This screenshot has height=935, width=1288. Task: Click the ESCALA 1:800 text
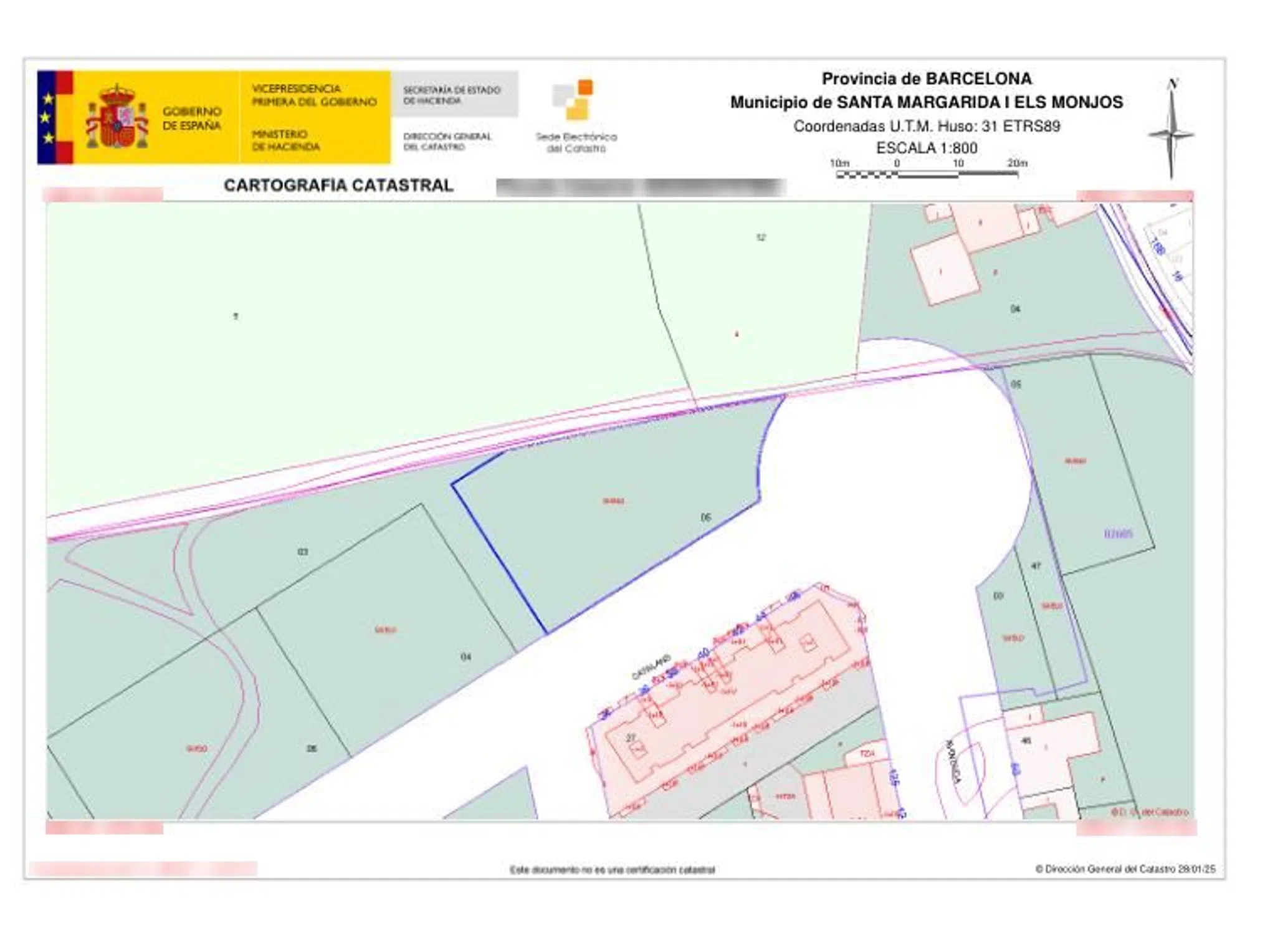tap(927, 148)
